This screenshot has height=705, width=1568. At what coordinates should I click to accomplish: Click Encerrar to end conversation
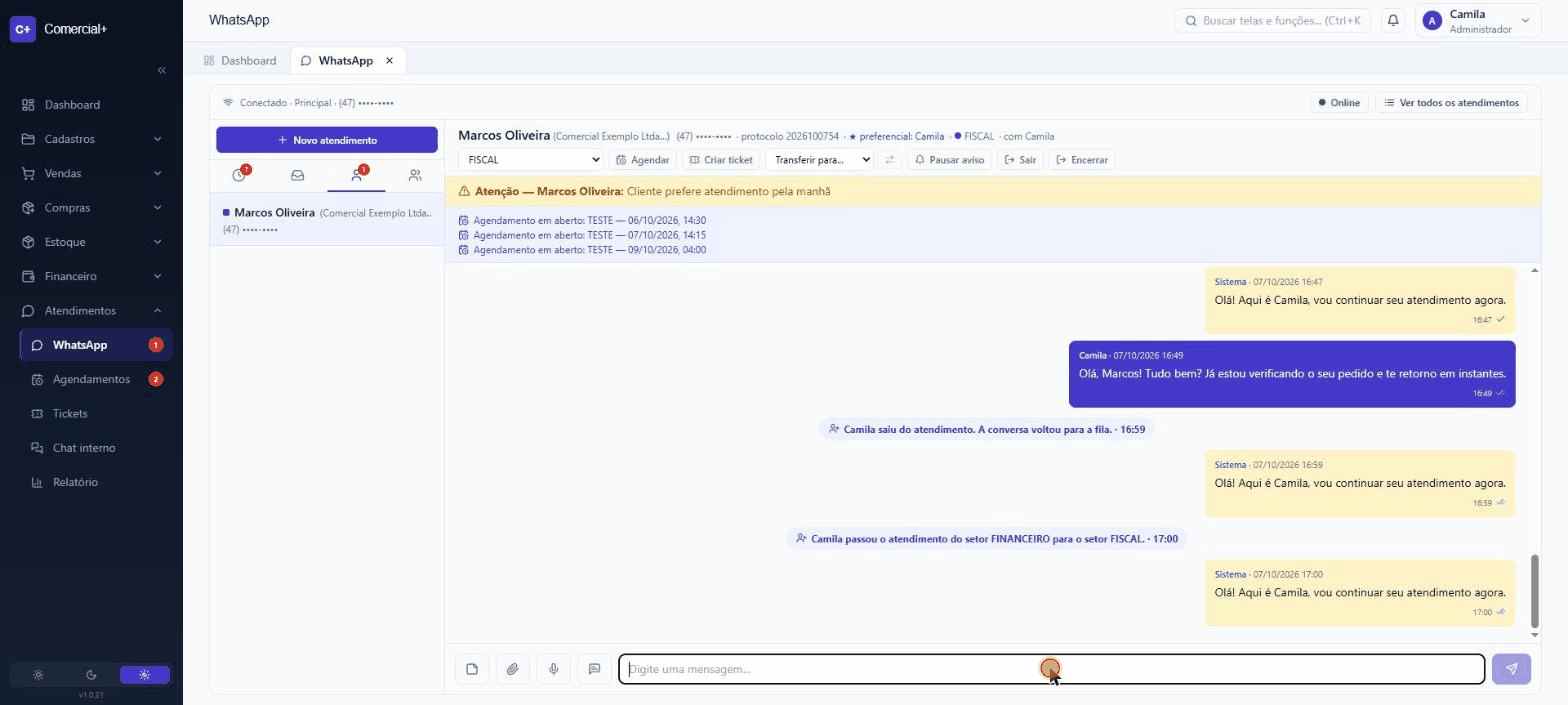click(x=1081, y=160)
